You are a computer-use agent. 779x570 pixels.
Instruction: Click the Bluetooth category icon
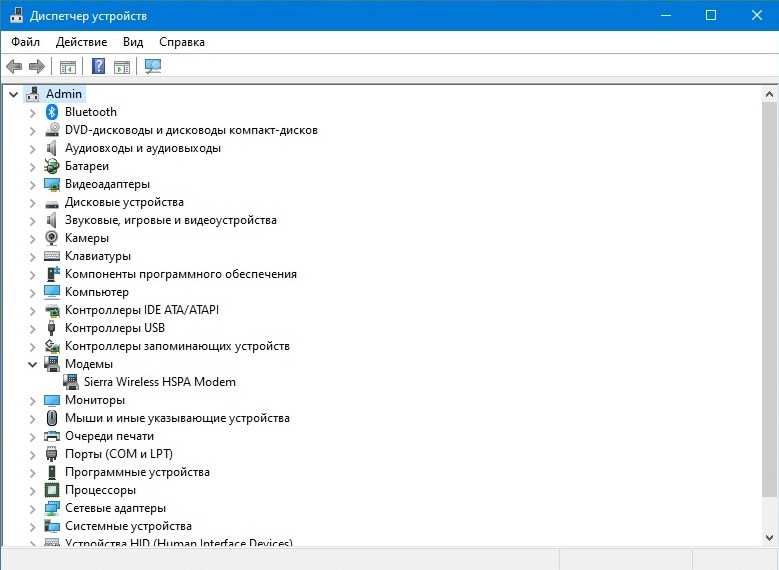coord(52,112)
